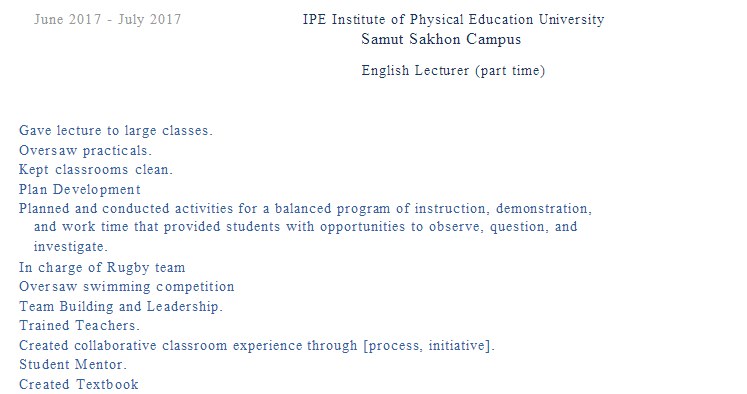Viewport: 747px width, 394px height.
Task: Click the IPE Institute of Physical Education University heading
Action: [454, 20]
